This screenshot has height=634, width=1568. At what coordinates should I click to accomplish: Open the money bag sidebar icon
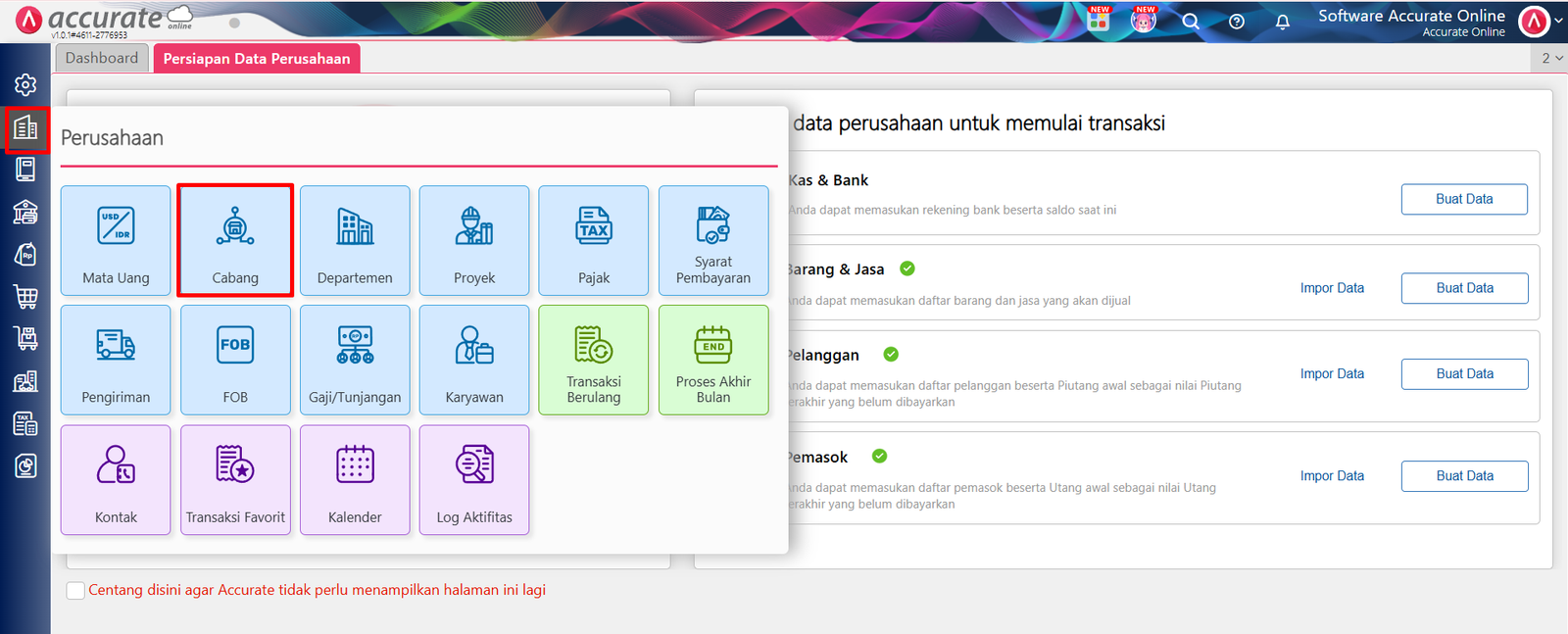coord(25,254)
